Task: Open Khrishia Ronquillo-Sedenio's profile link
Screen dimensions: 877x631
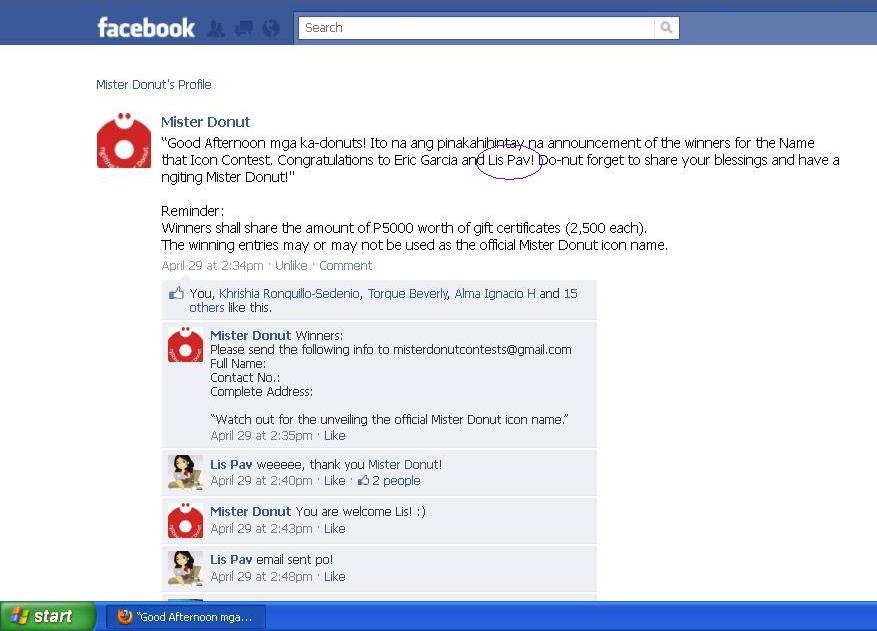Action: 289,294
